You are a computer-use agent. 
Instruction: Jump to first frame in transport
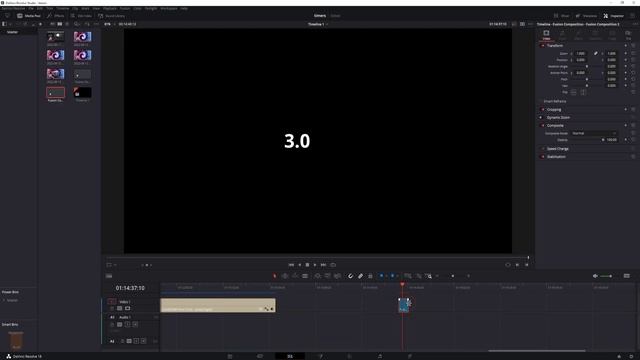tap(291, 265)
